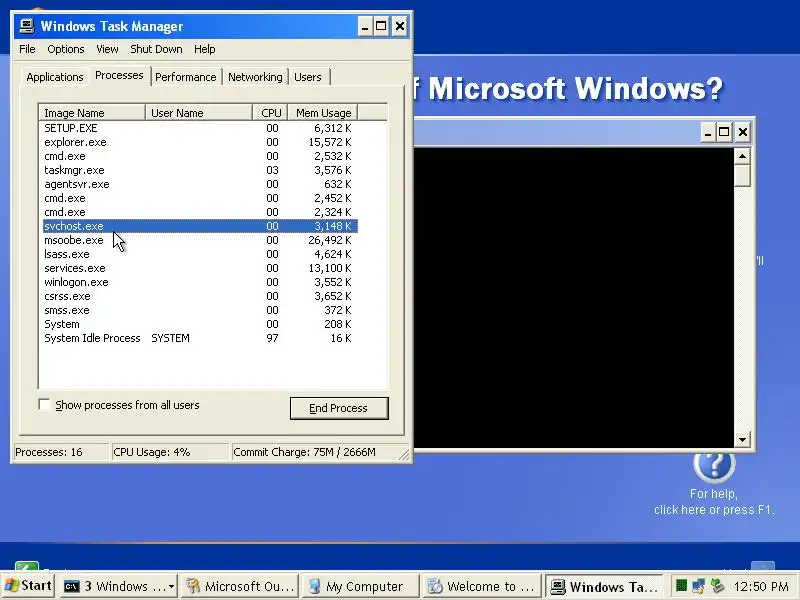This screenshot has height=600, width=800.
Task: Switch to Microsoft Outlook taskbar button
Action: click(239, 586)
